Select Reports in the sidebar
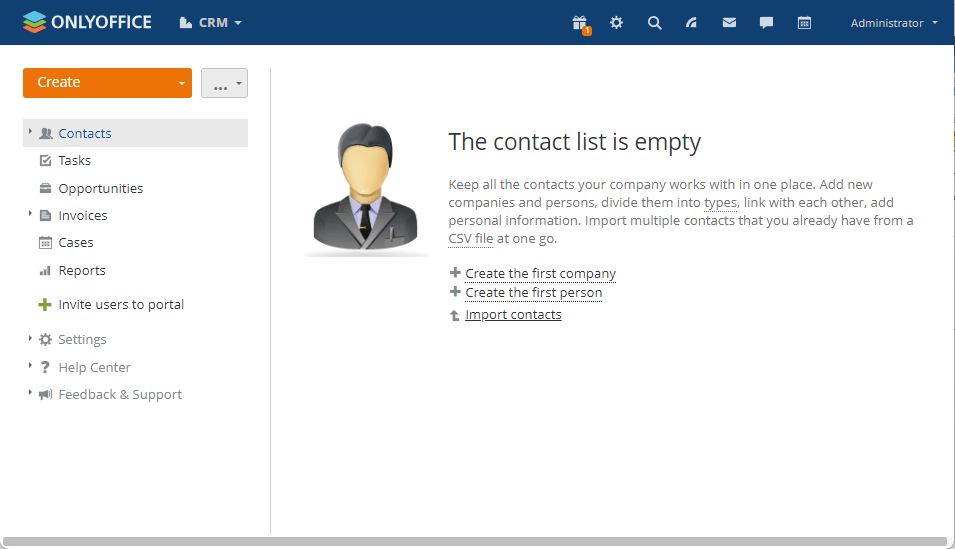The width and height of the screenshot is (955, 549). 81,270
